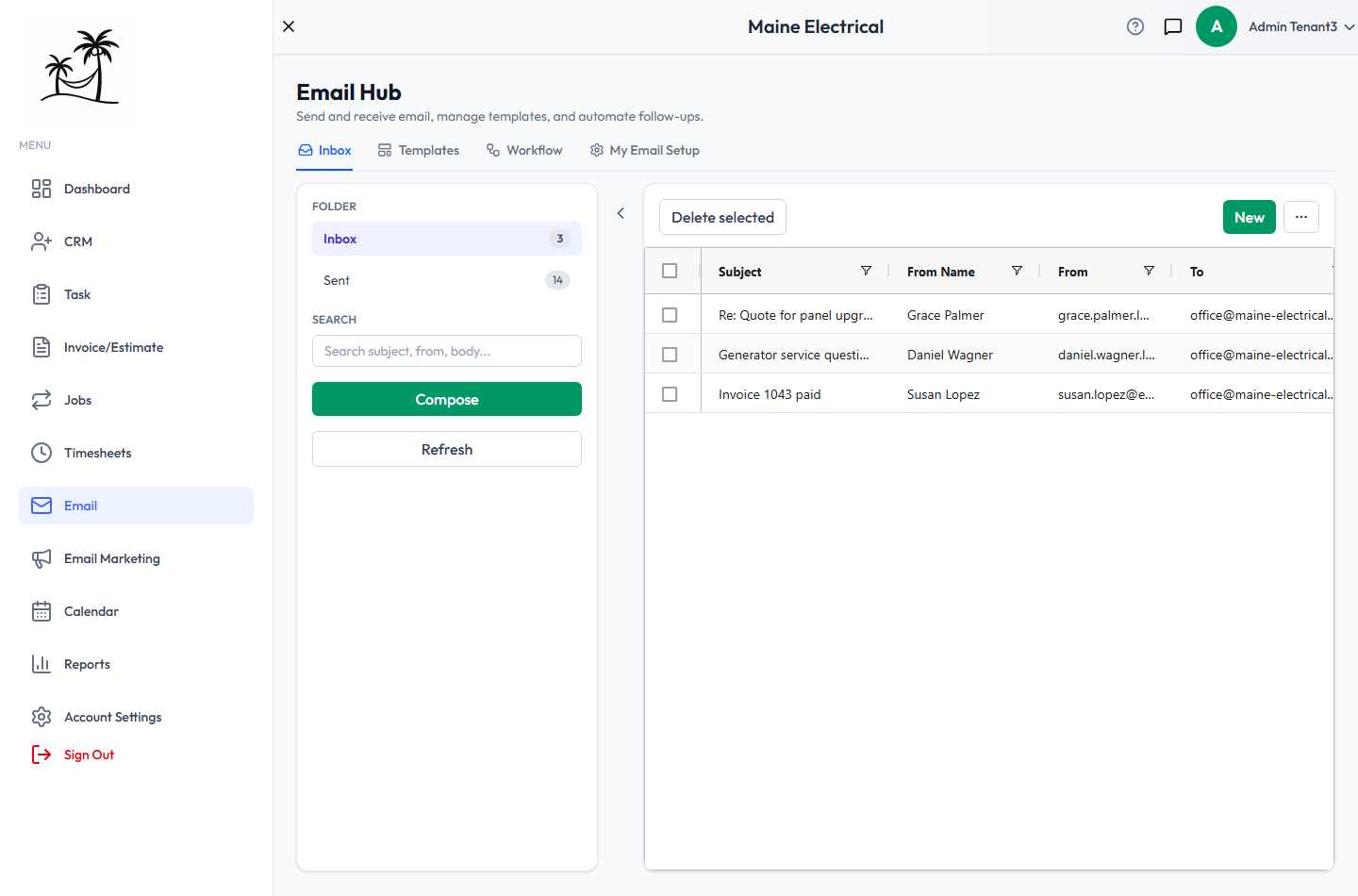This screenshot has width=1358, height=896.
Task: Check the box for Re: Quote for panel upgrade email
Action: coord(670,315)
